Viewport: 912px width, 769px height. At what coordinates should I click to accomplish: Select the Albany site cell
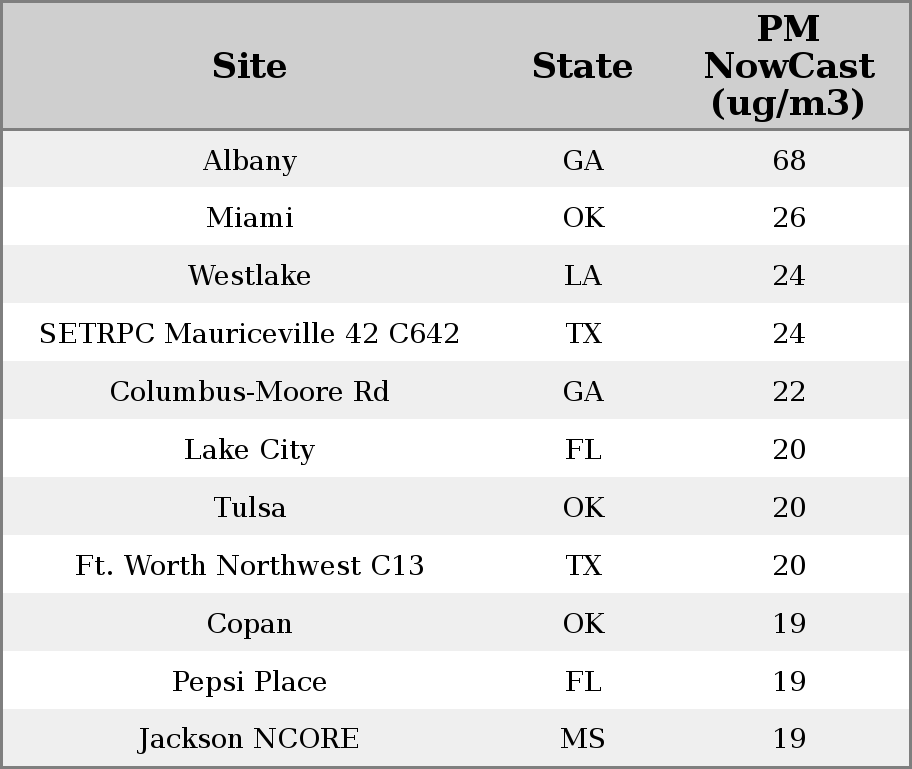[249, 161]
